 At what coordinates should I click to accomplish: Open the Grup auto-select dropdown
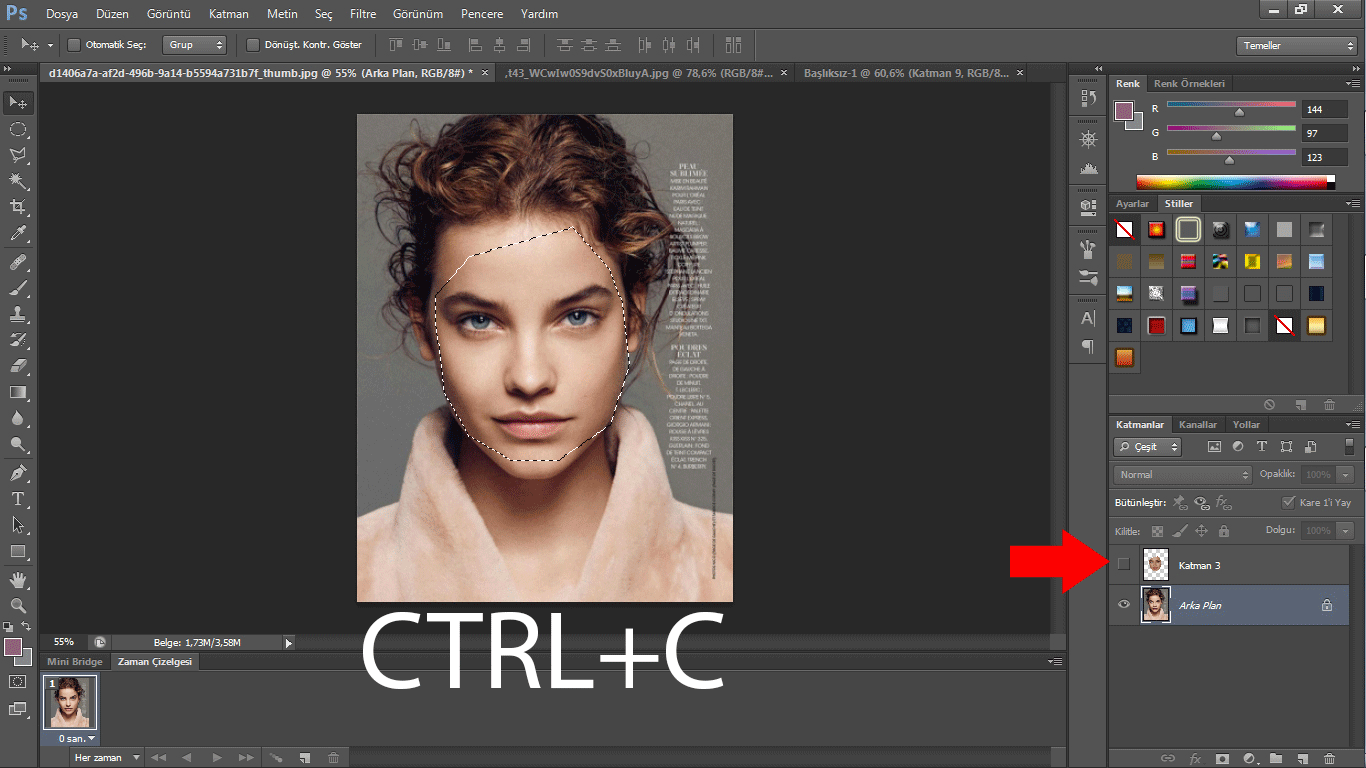pos(195,45)
